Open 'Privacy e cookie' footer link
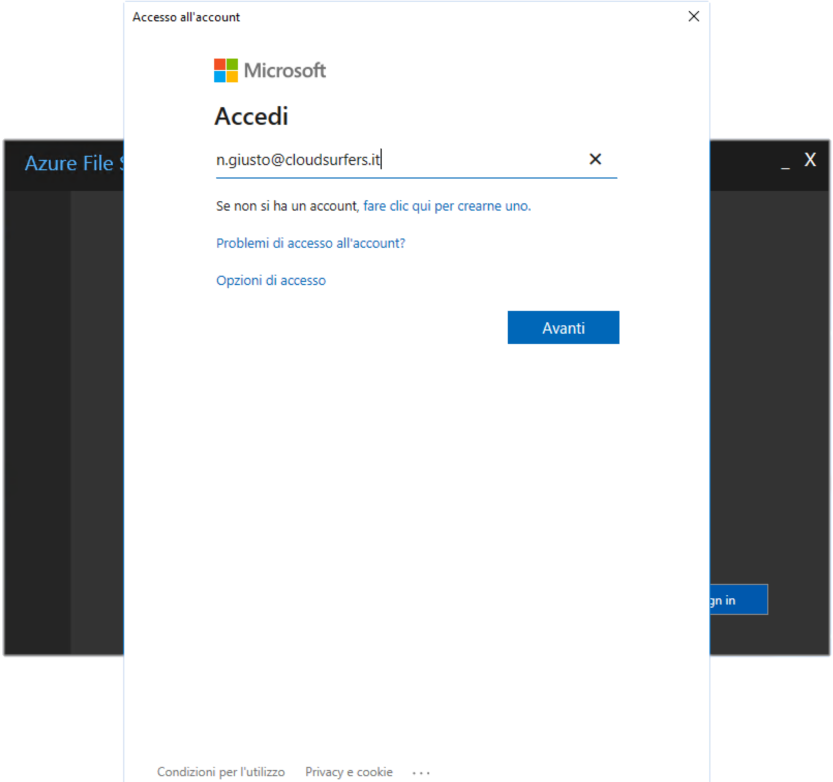 (349, 772)
